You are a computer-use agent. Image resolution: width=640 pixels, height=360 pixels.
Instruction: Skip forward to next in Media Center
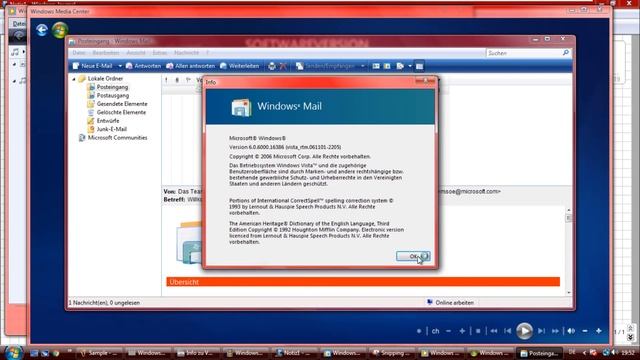pyautogui.click(x=541, y=331)
